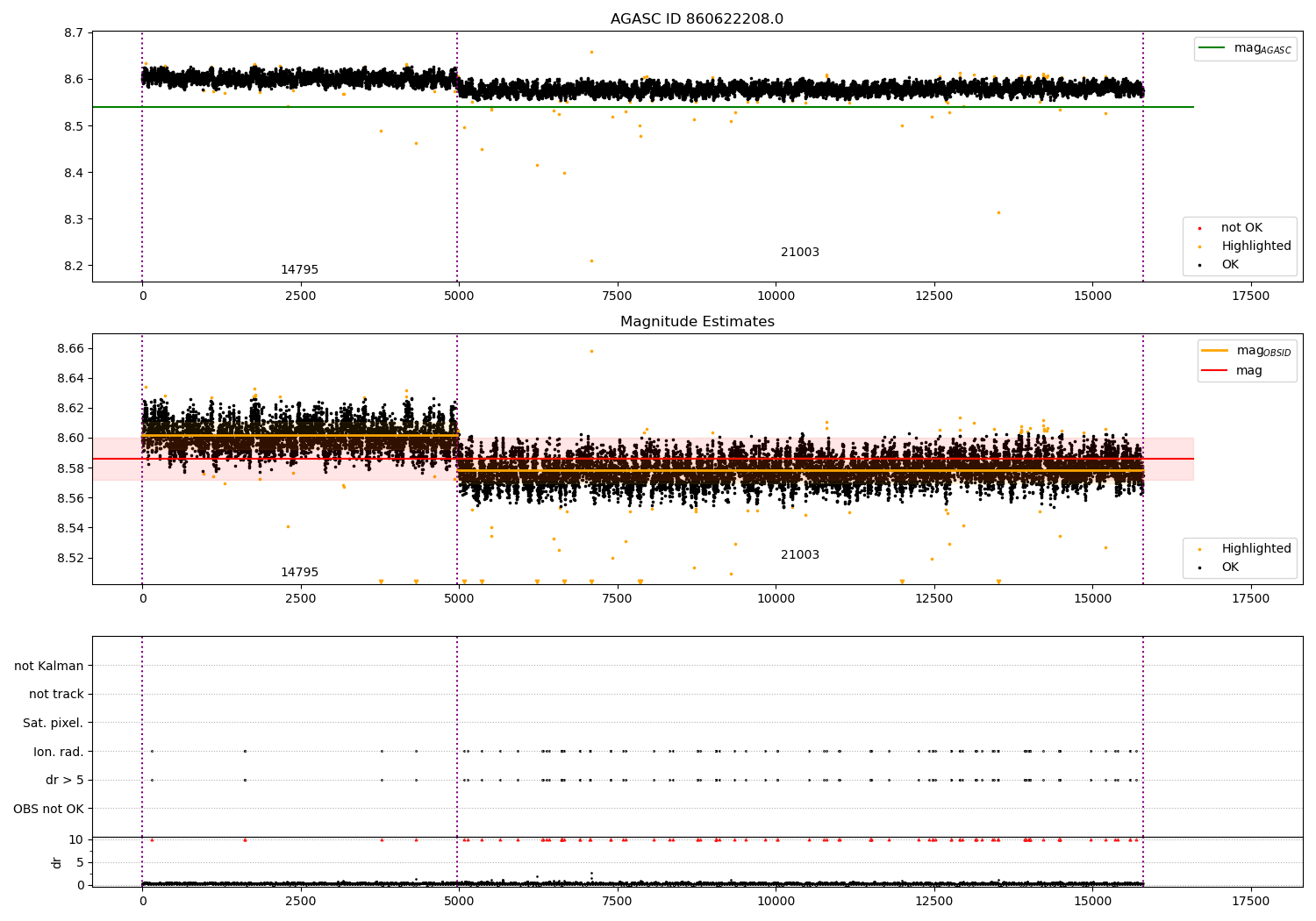Screen dimensions: 1316x921
Task: Click the lowest orange outlier near 8.21 in top plot
Action: 591,261
